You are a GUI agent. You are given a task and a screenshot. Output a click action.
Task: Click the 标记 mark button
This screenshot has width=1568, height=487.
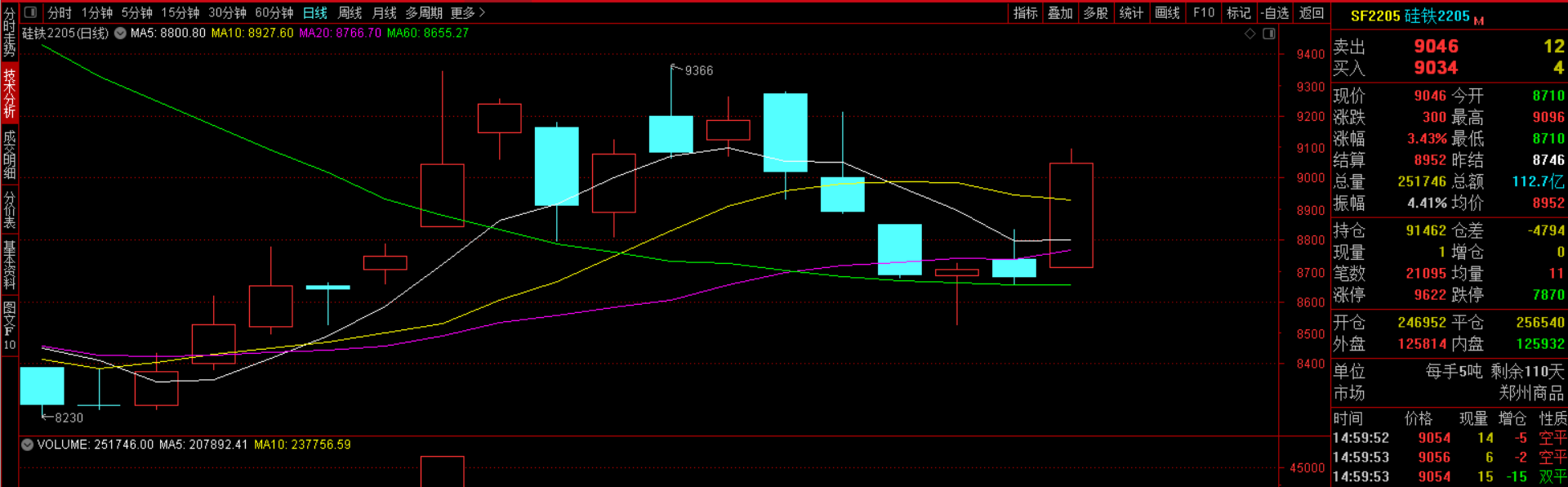coord(1238,12)
